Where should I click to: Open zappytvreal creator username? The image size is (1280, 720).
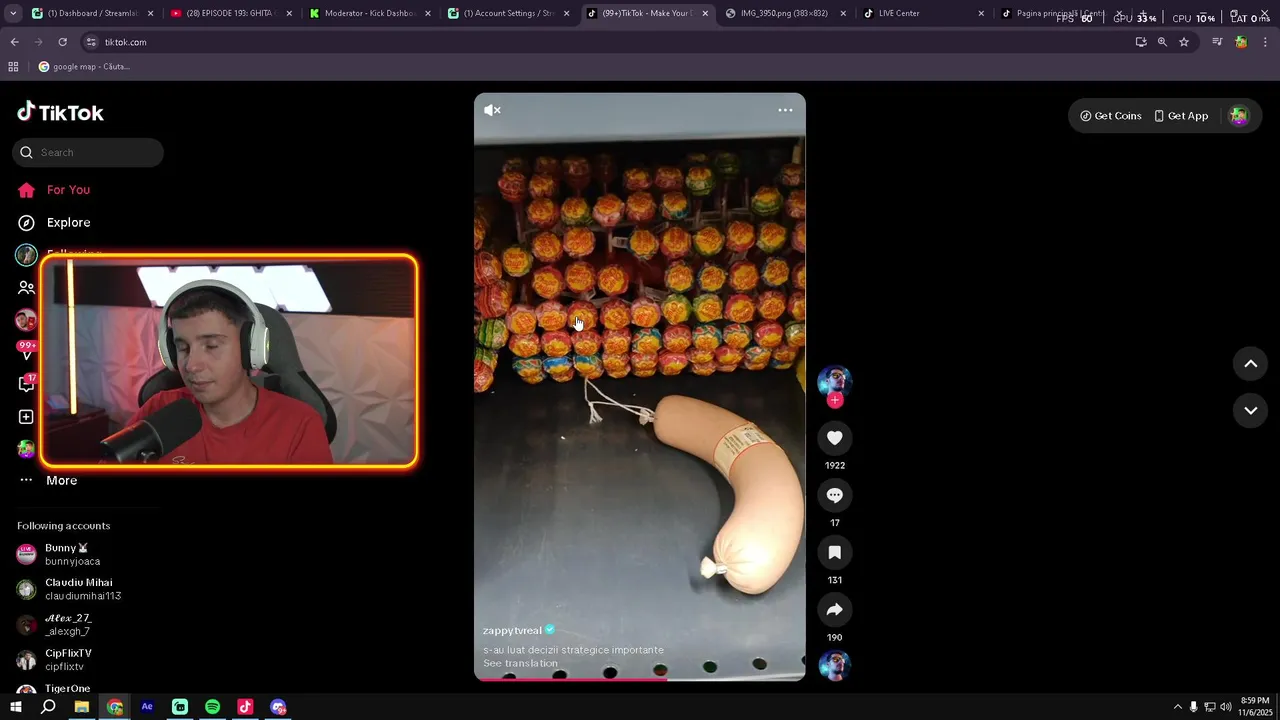click(x=512, y=630)
